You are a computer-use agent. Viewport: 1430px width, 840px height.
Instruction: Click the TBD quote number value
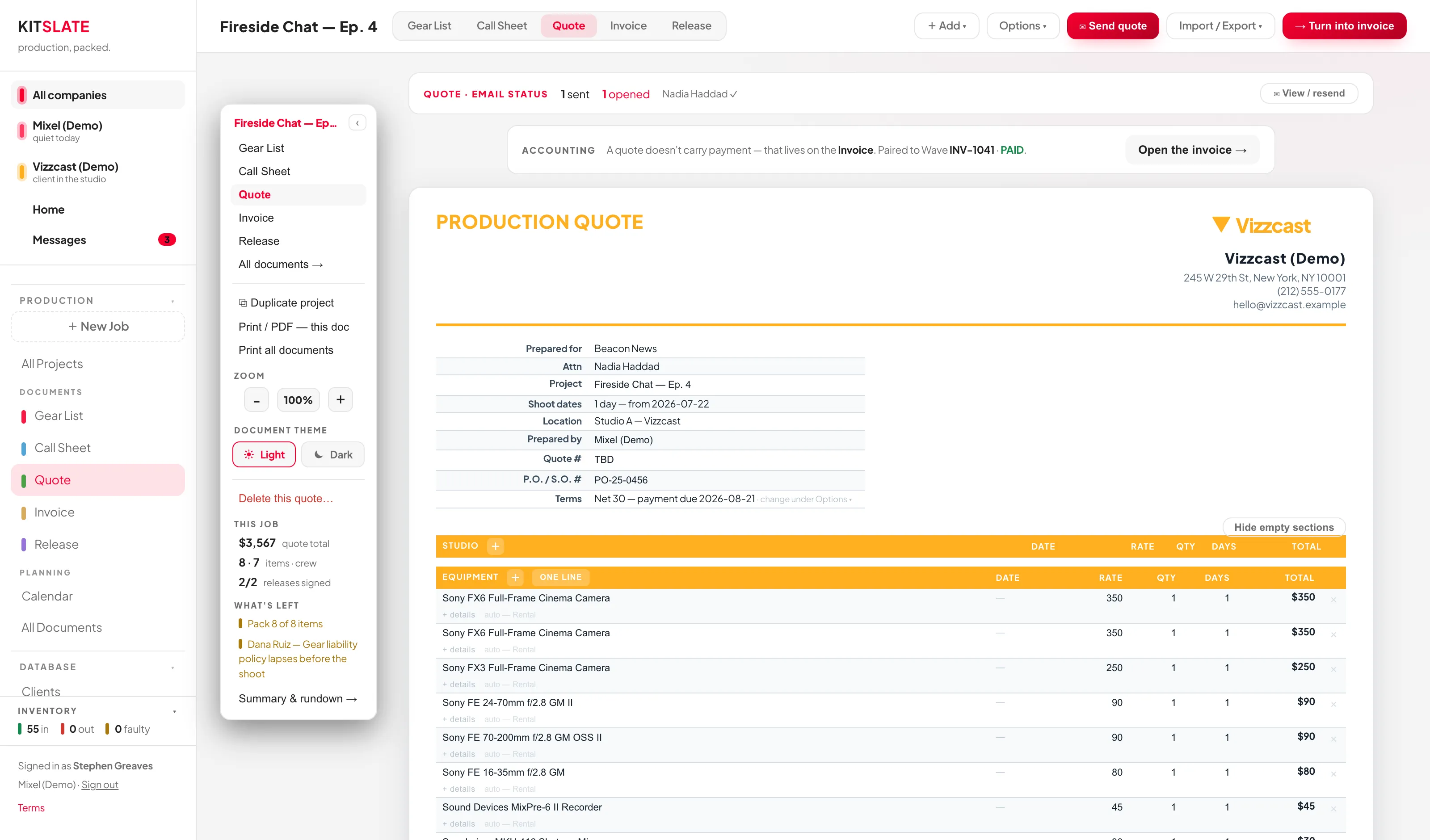[604, 459]
